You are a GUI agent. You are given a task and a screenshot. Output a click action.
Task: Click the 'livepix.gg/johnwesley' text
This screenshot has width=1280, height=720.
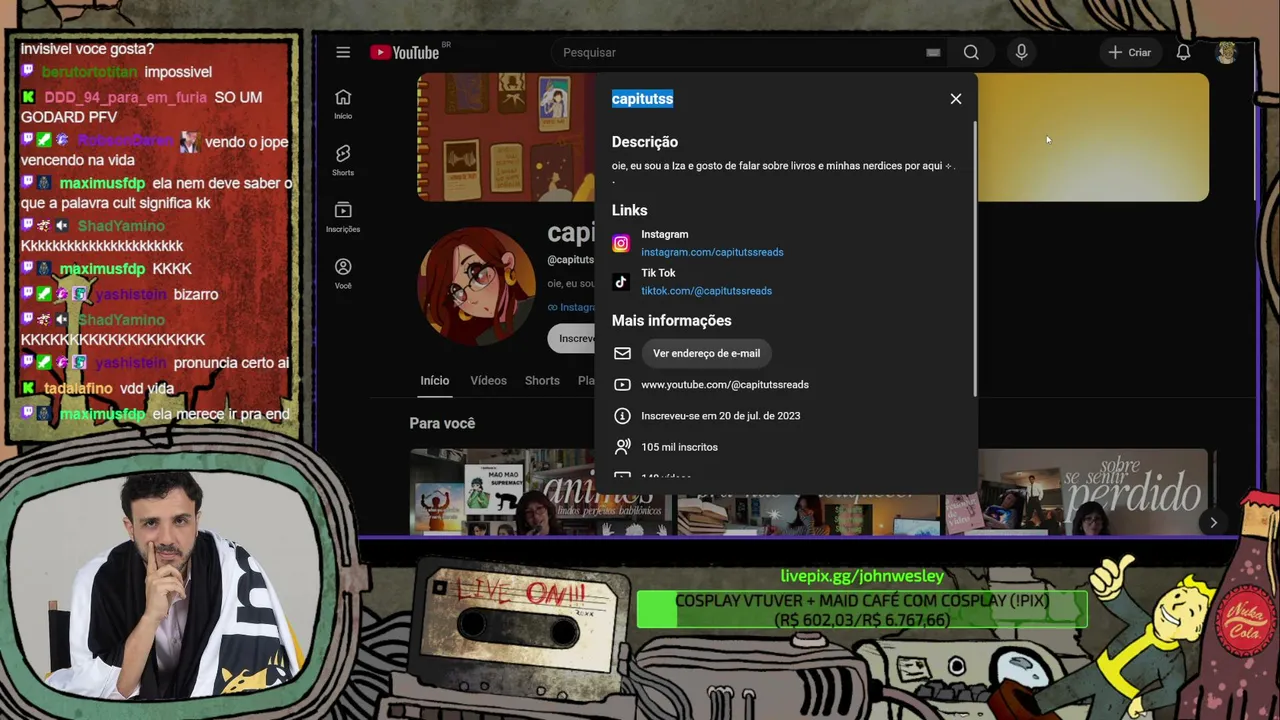[862, 576]
